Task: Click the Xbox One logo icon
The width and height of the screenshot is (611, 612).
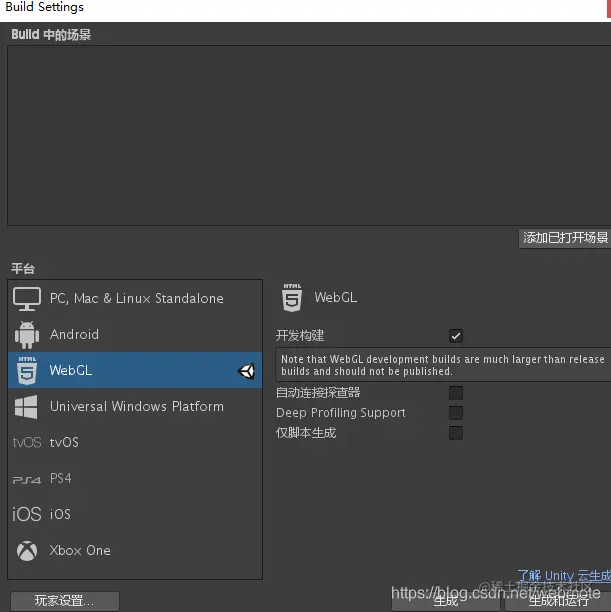Action: click(27, 551)
